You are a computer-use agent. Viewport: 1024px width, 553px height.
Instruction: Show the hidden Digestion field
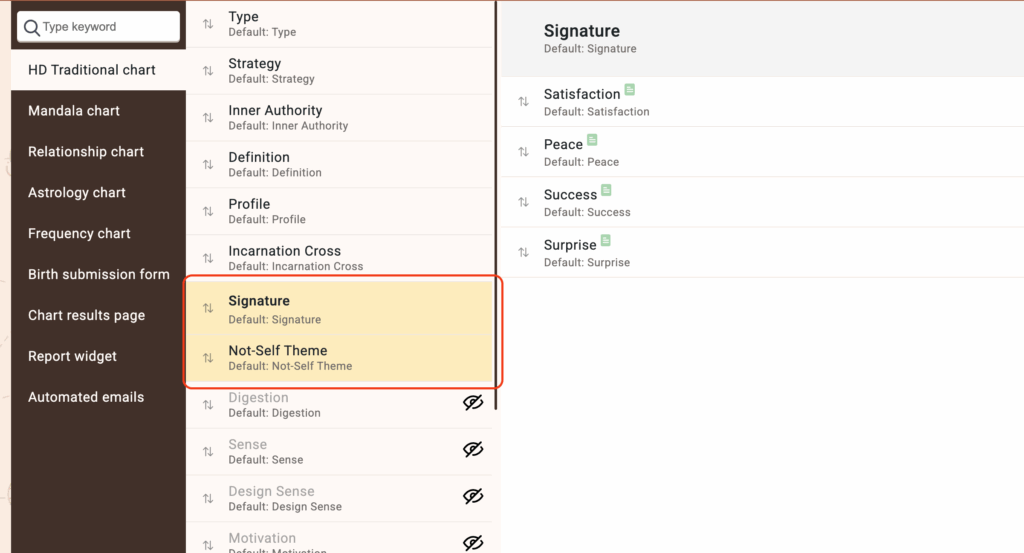pos(473,403)
